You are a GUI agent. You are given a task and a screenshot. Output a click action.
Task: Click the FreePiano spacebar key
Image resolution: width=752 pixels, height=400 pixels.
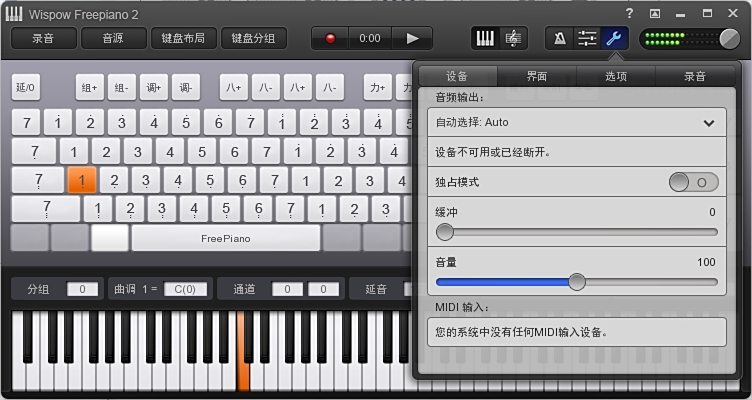[226, 238]
